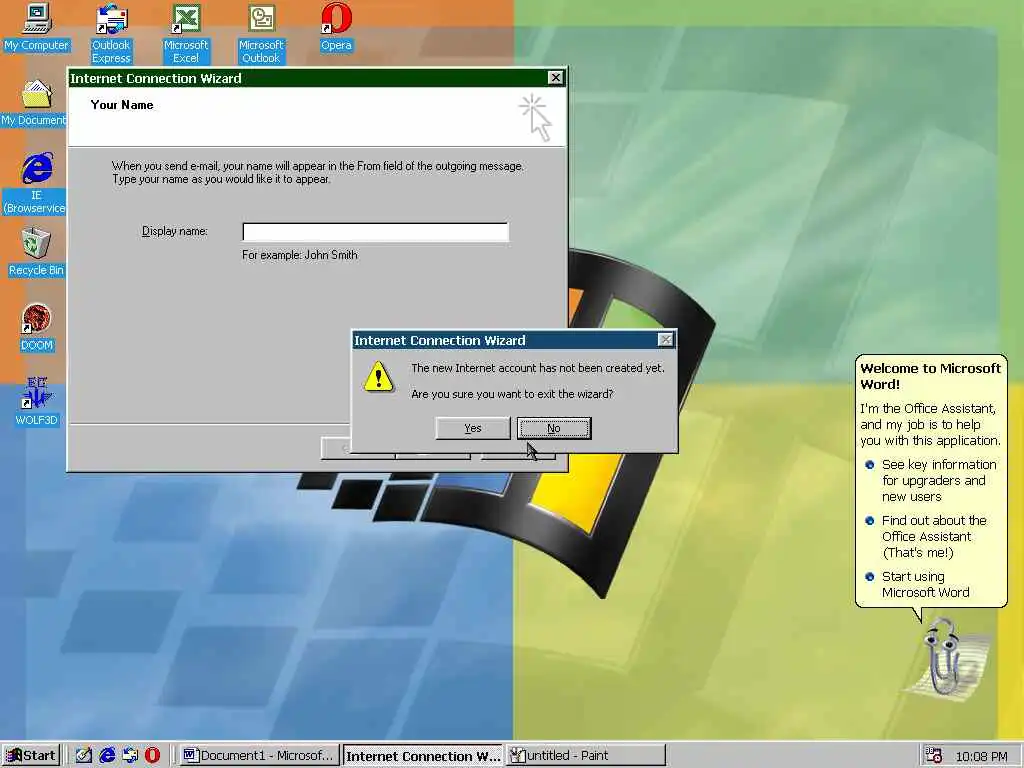
Task: Click the 10:08 PM taskbar clock
Action: [981, 756]
